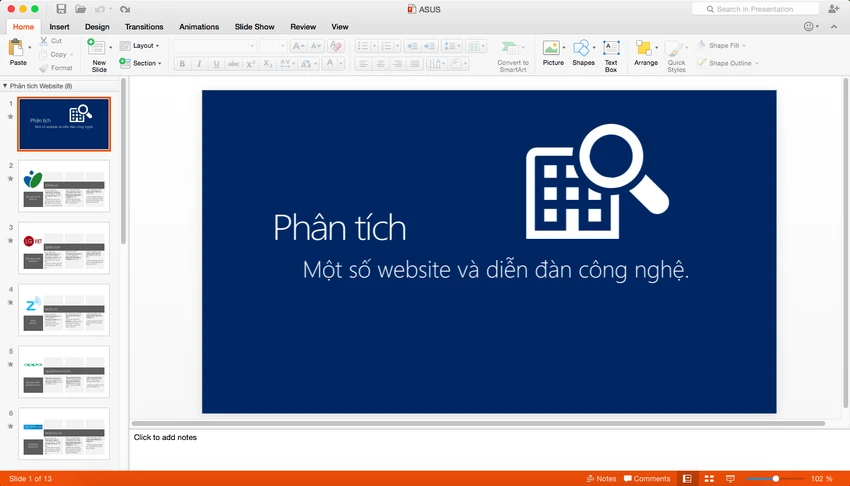Collapse the Phân tích Website section
850x486 pixels.
(5, 86)
